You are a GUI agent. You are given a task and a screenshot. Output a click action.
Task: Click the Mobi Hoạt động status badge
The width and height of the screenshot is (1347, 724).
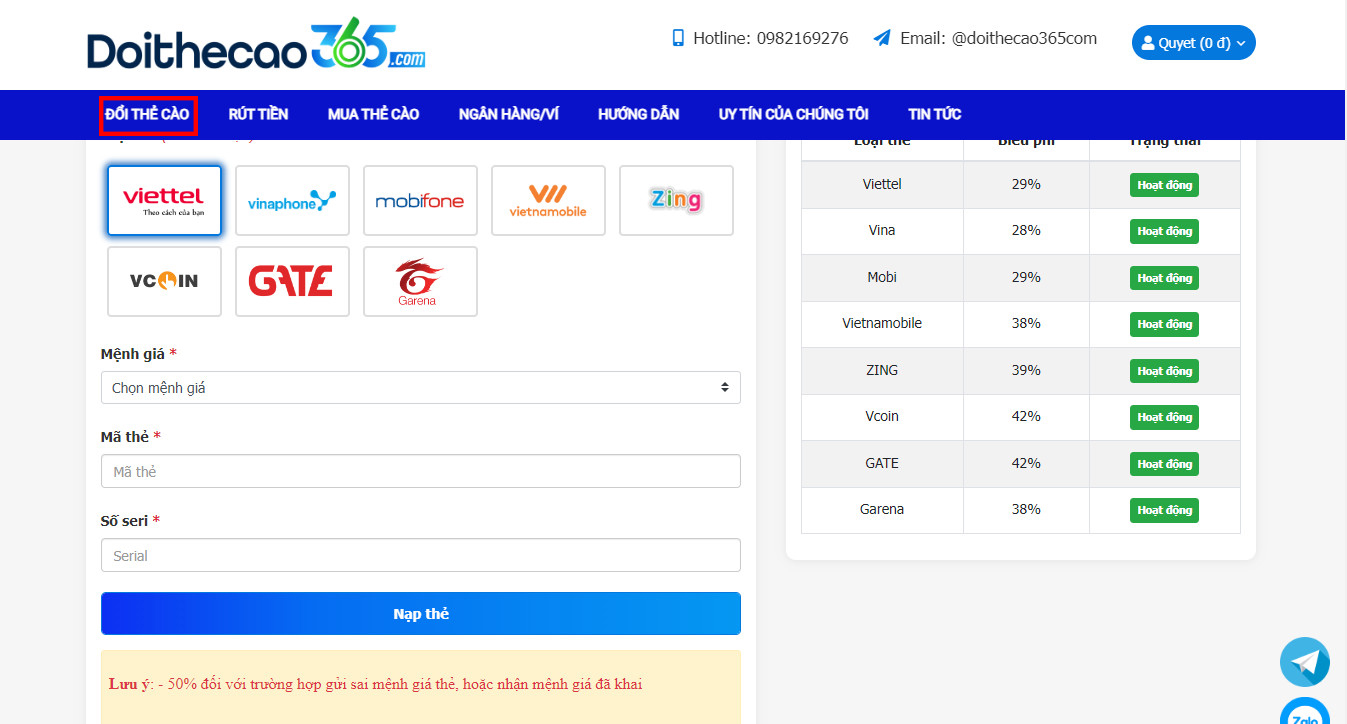pyautogui.click(x=1164, y=278)
